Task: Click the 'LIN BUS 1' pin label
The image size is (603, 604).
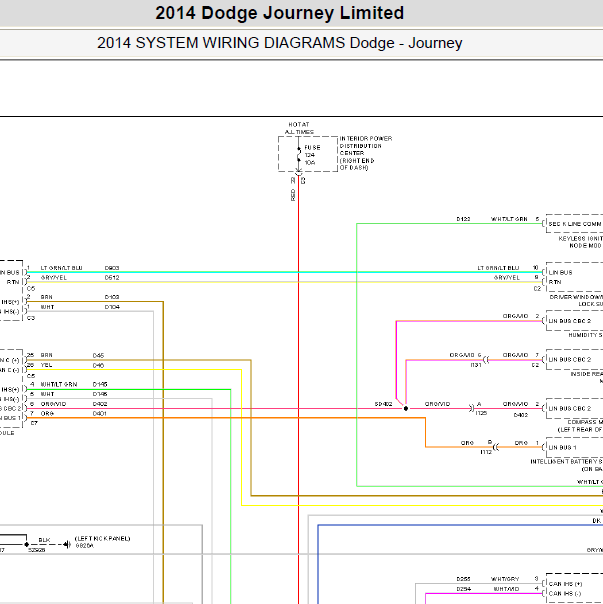Action: [563, 448]
